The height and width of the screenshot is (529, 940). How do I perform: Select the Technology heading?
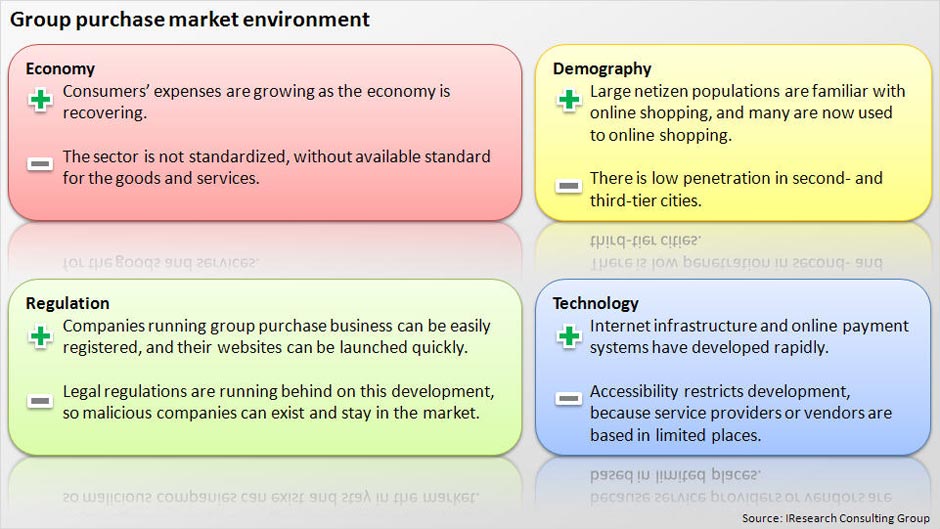[x=596, y=303]
